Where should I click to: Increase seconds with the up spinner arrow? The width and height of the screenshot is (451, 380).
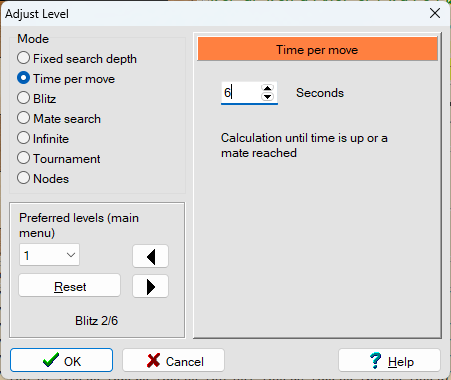[x=267, y=88]
